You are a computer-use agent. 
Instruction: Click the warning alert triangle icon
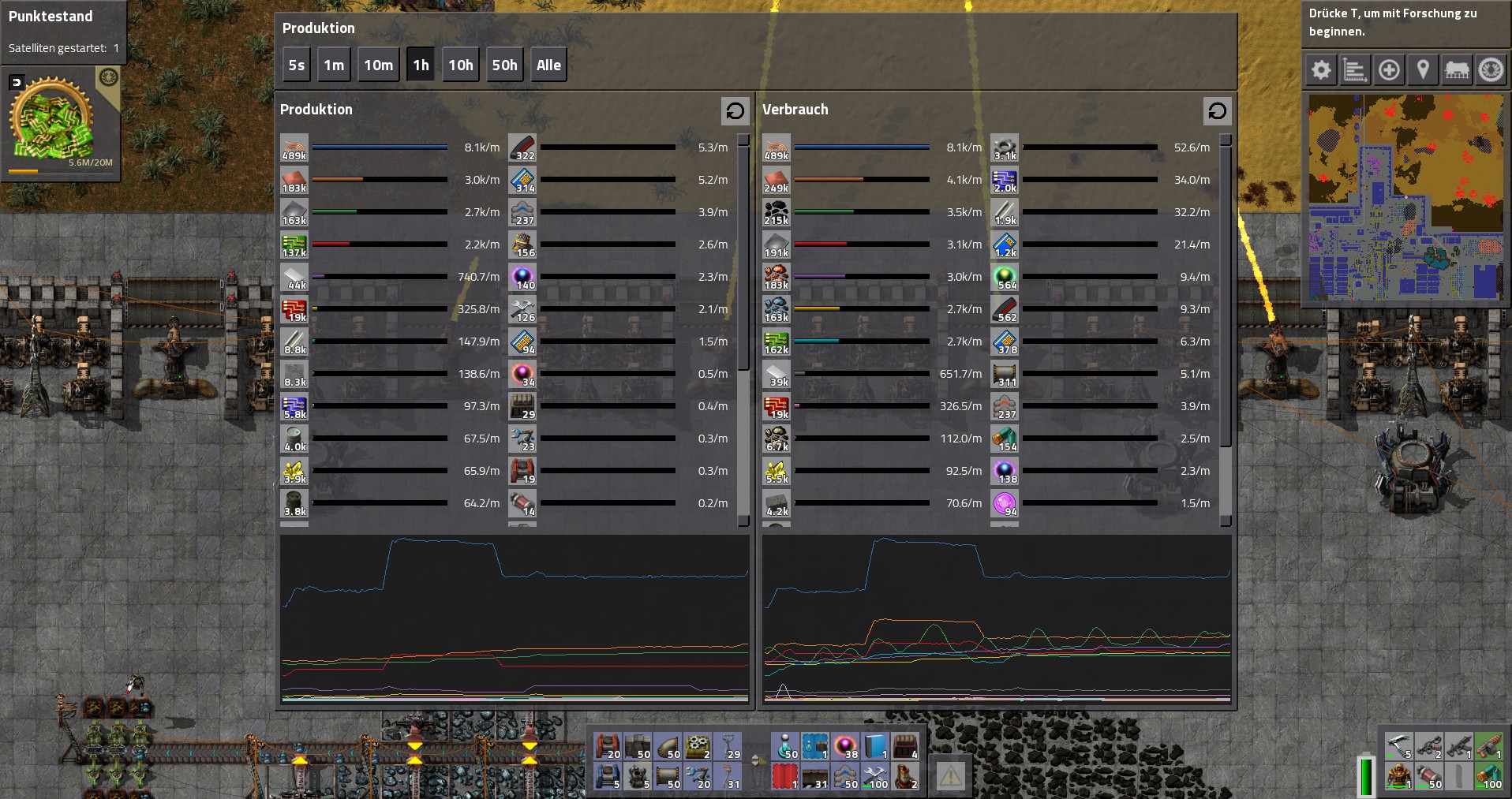(950, 775)
